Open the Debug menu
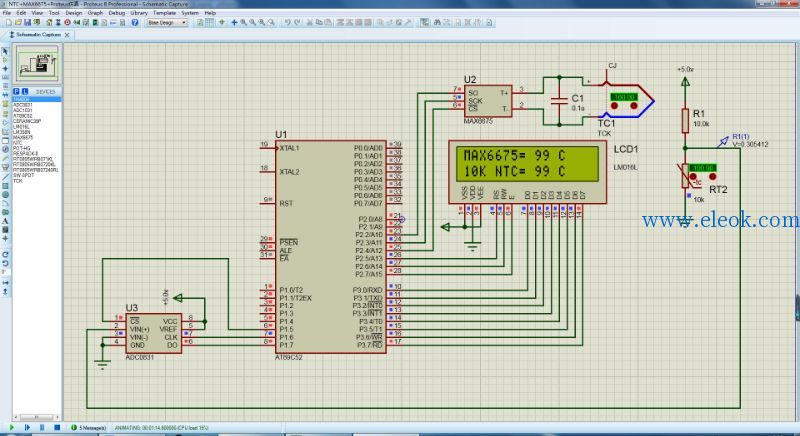Image resolution: width=800 pixels, height=436 pixels. [116, 13]
